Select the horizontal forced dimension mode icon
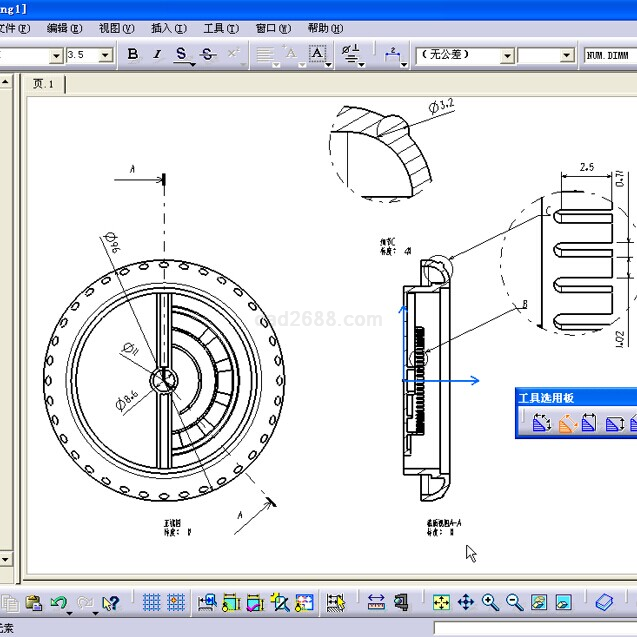Screen dimensions: 637x637 tap(590, 423)
